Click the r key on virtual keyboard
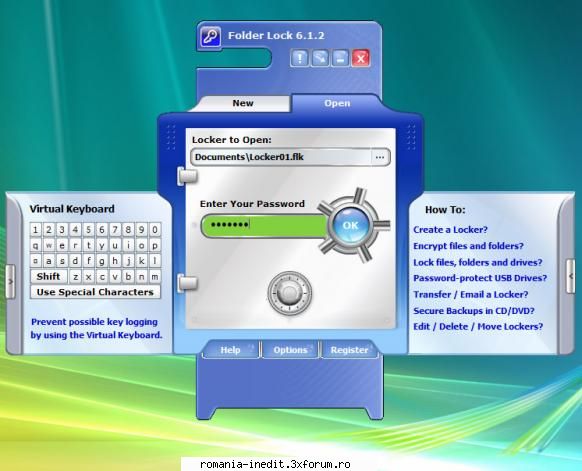 [75, 245]
